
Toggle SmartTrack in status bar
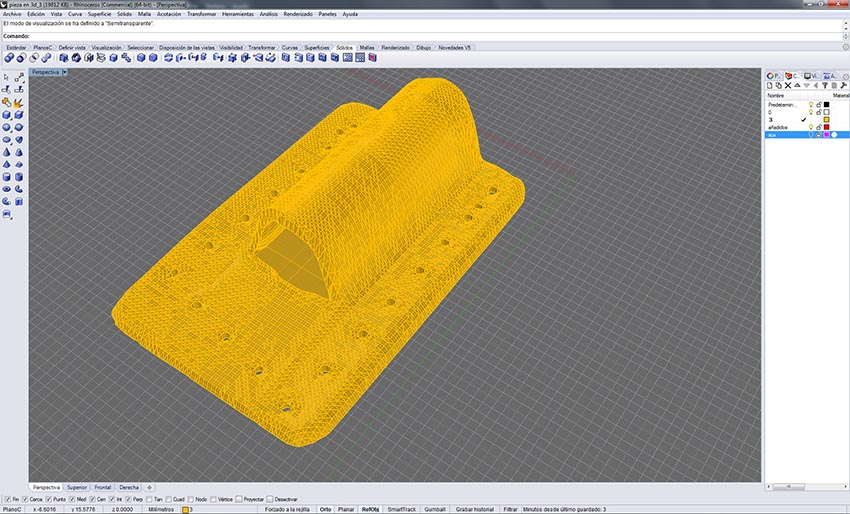(x=402, y=510)
